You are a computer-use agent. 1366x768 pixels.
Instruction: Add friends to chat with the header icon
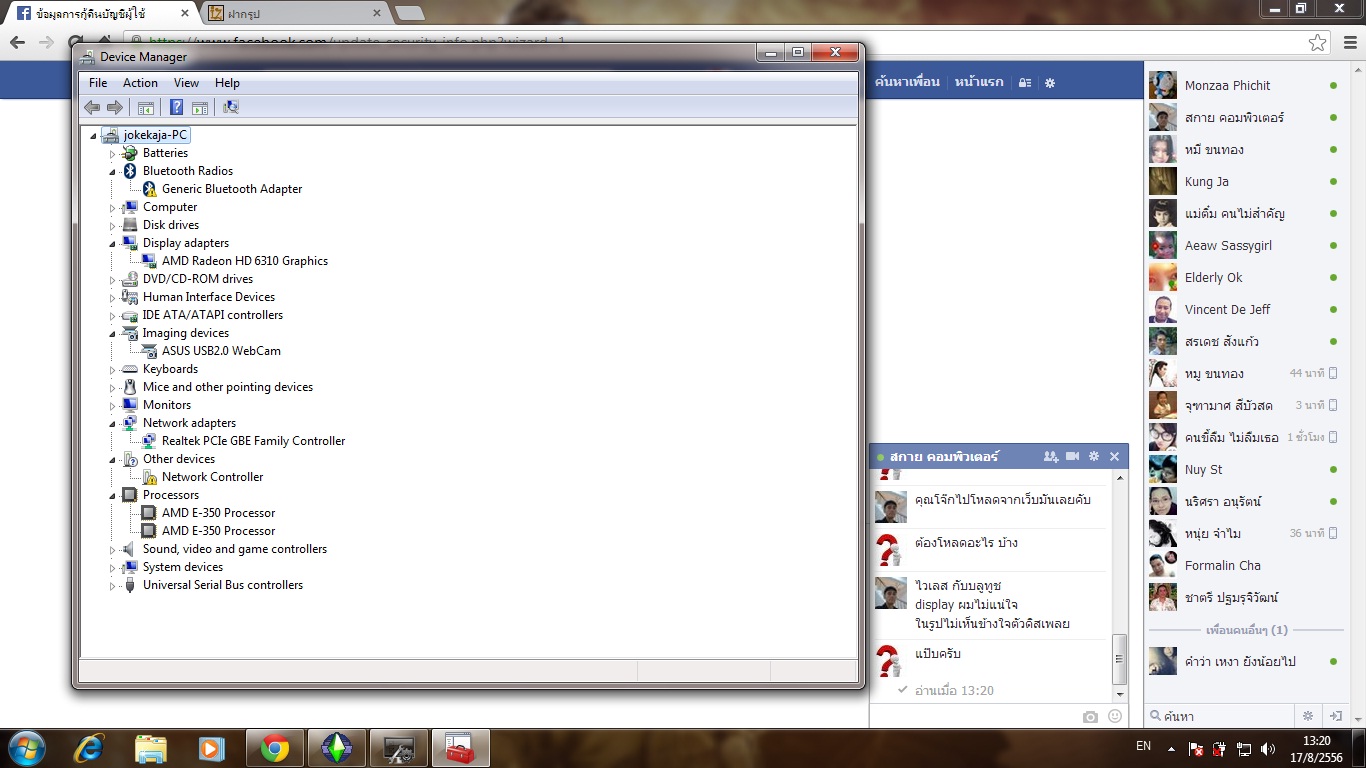coord(1051,456)
